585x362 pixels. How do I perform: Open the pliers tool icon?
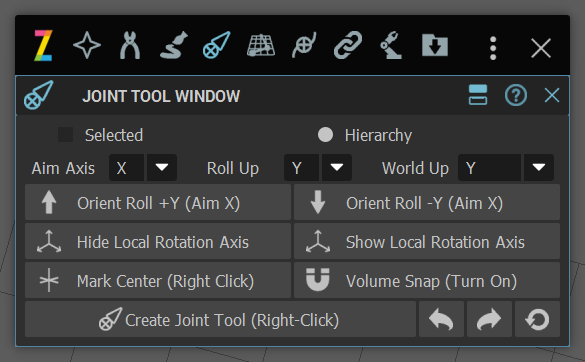[x=130, y=46]
